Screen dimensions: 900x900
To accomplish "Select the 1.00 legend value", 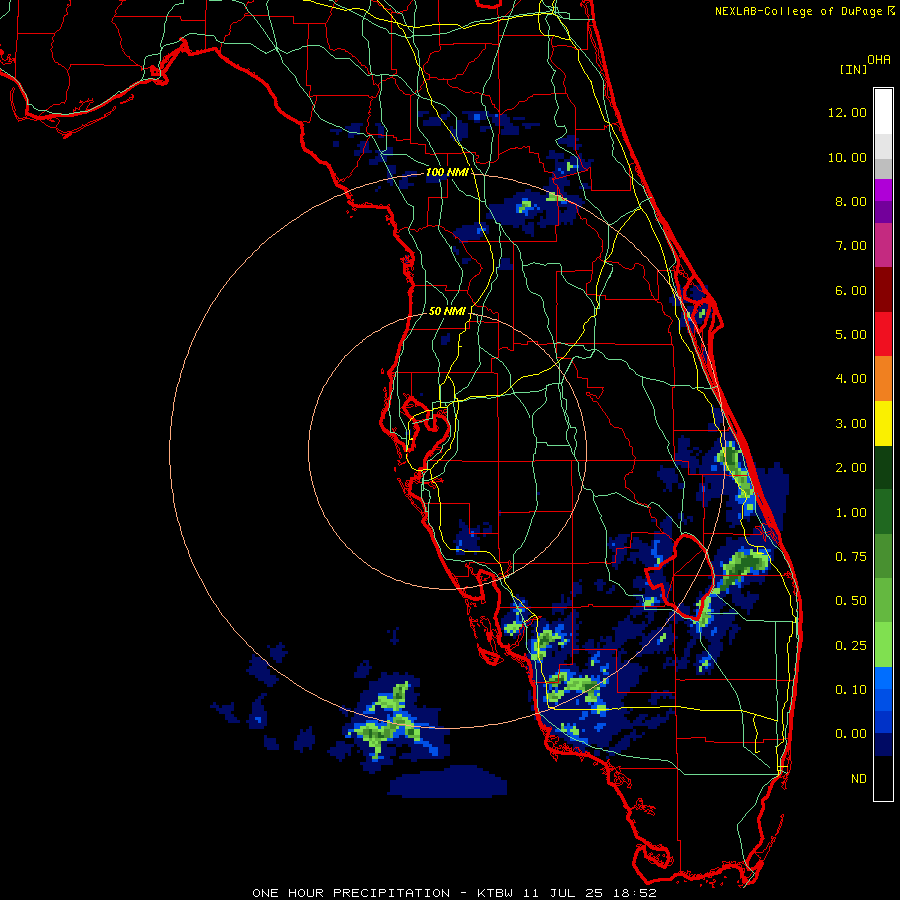I will 851,513.
